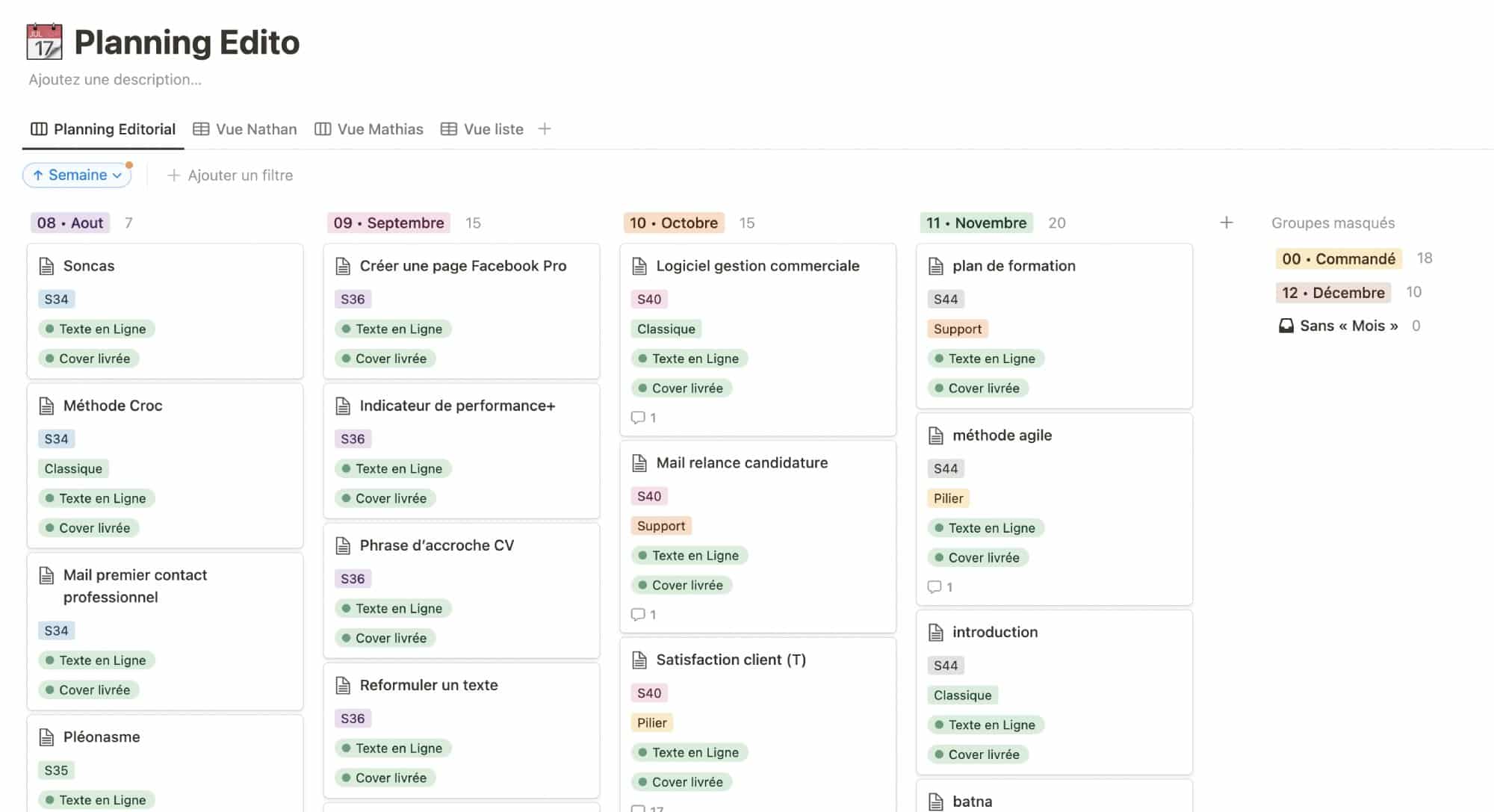
Task: Click the 09 • Septembre group header
Action: pos(388,223)
